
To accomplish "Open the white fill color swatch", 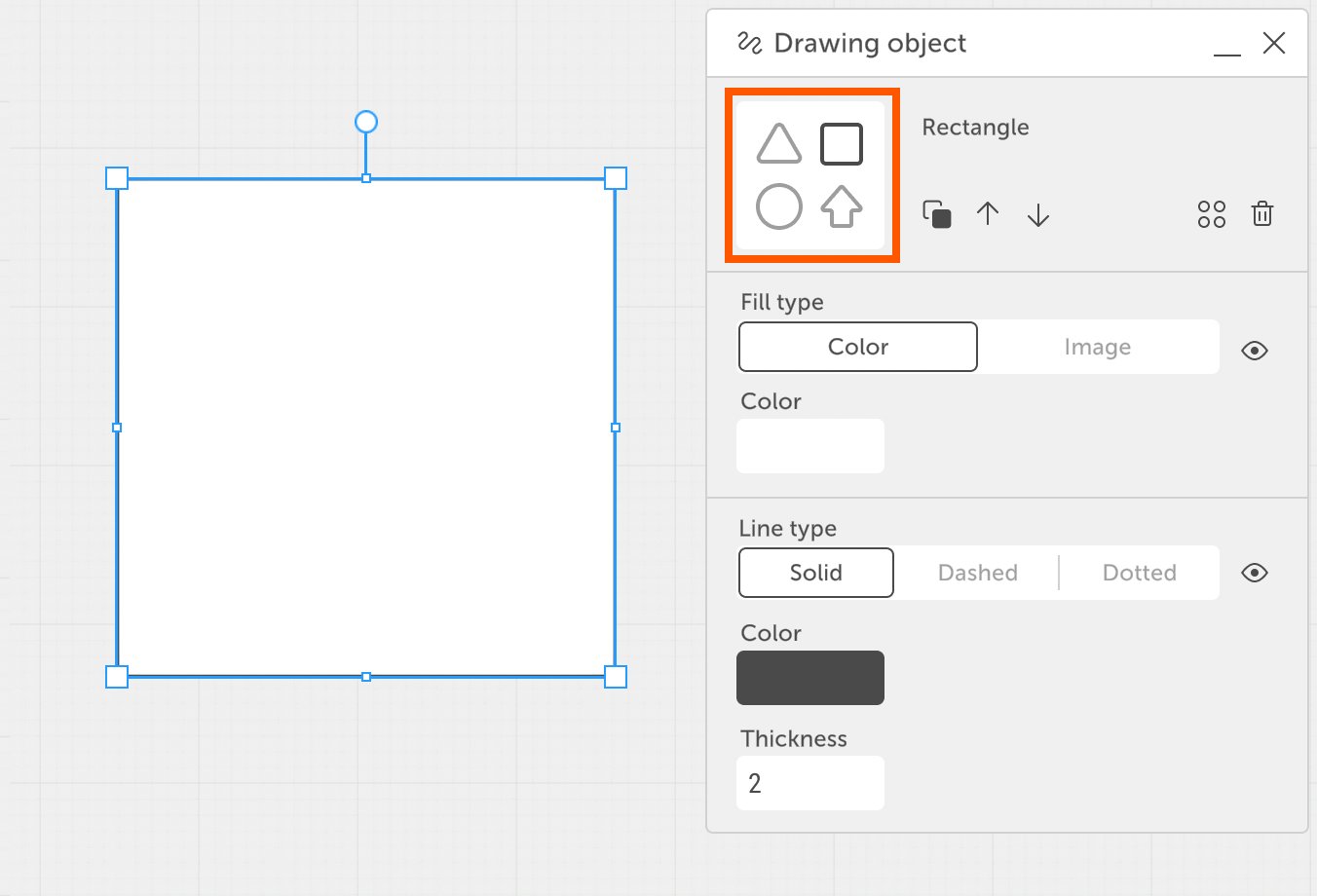I will (810, 446).
